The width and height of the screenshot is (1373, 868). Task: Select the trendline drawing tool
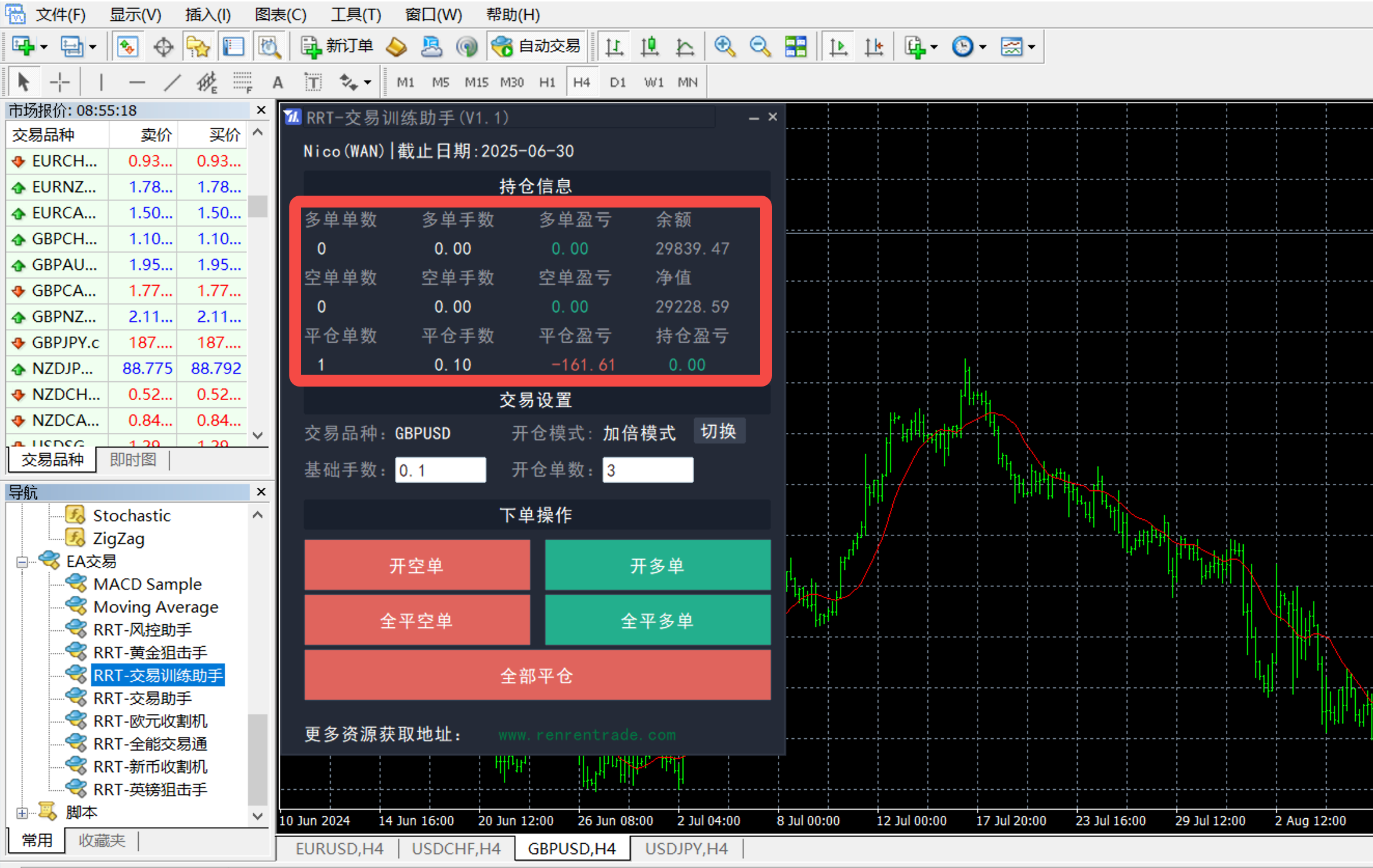172,82
